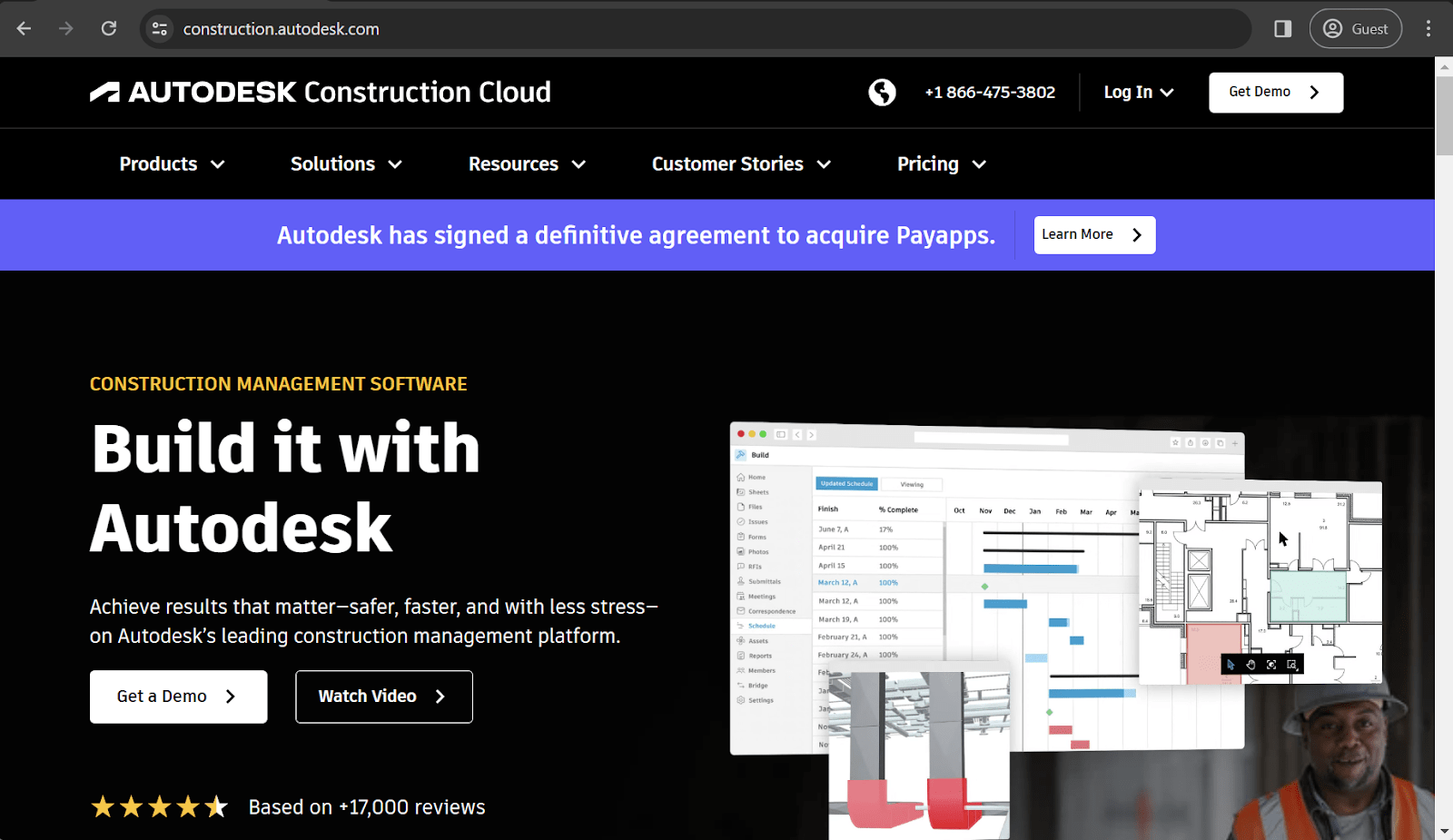The width and height of the screenshot is (1453, 840).
Task: Reload the page with refresh icon
Action: pyautogui.click(x=109, y=29)
